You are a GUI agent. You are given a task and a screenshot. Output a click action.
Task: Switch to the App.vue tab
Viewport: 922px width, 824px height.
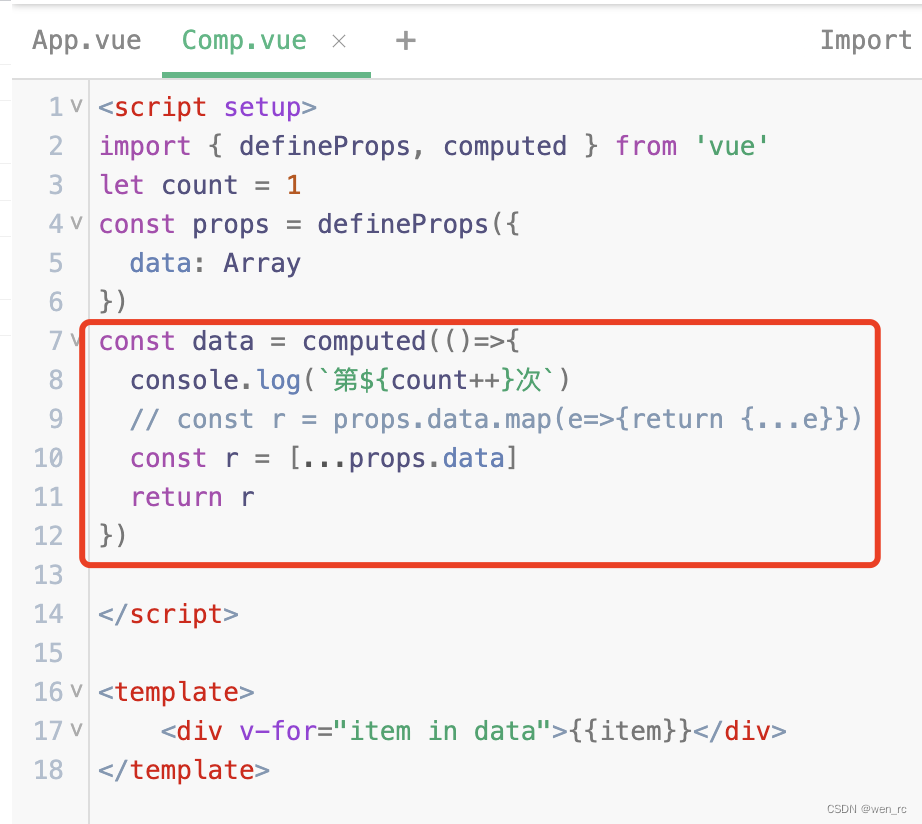click(x=87, y=41)
